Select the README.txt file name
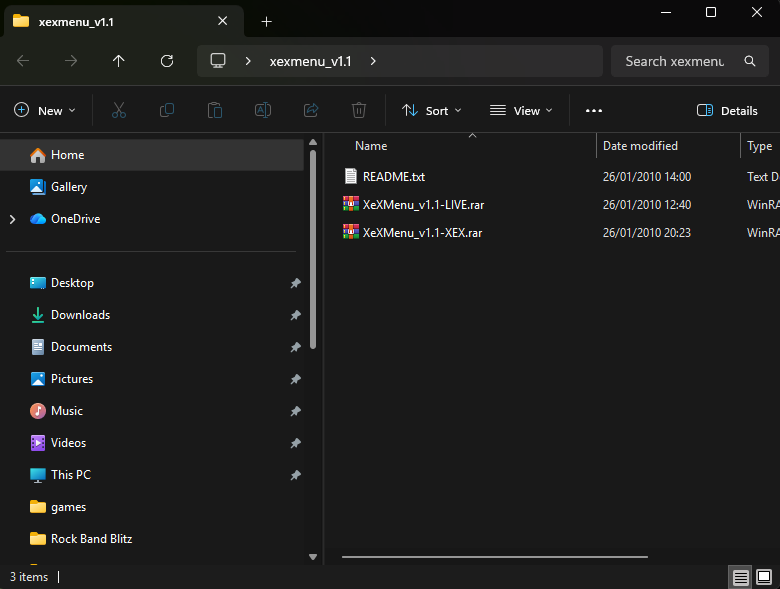Screen dimensions: 780x589 [x=394, y=177]
